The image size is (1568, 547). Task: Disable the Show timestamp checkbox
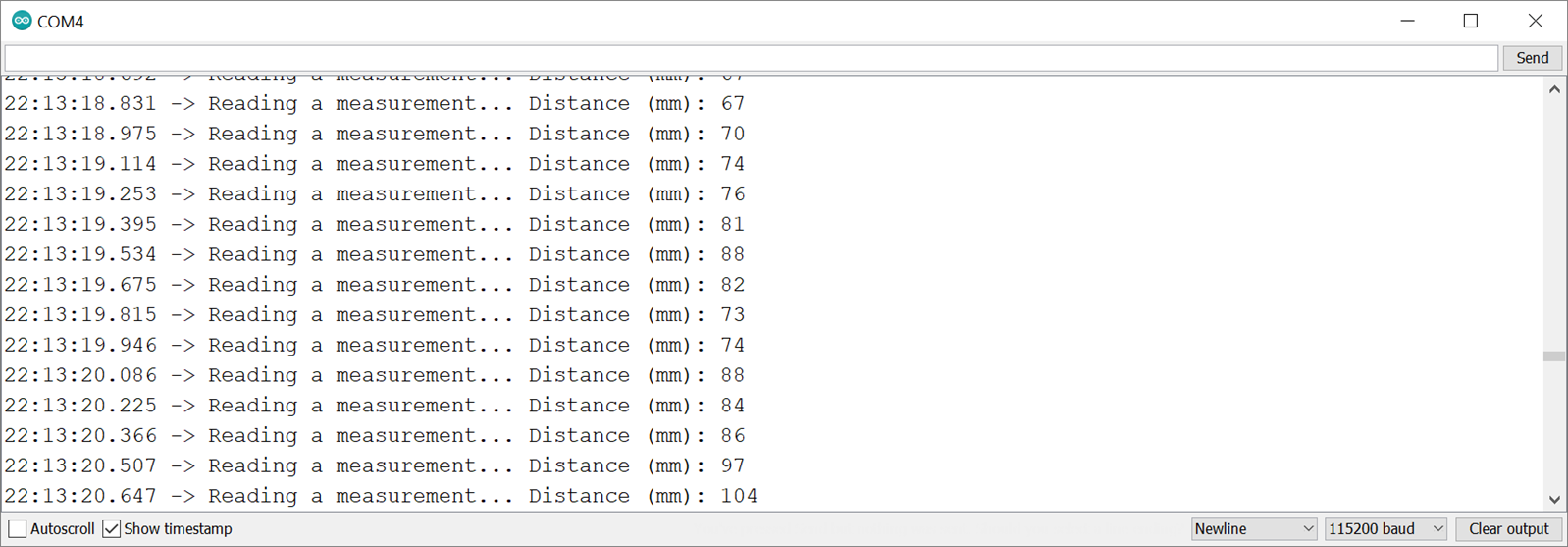click(112, 528)
